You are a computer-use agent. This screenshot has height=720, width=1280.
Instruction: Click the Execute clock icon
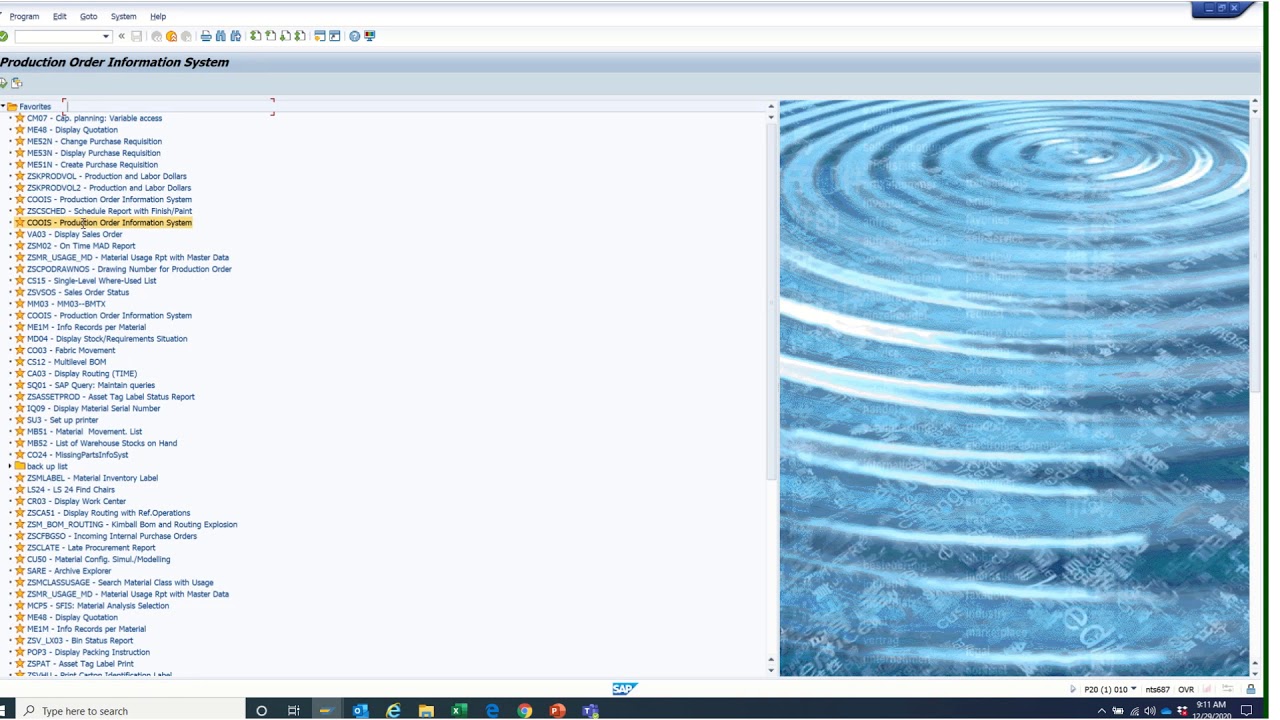[4, 83]
